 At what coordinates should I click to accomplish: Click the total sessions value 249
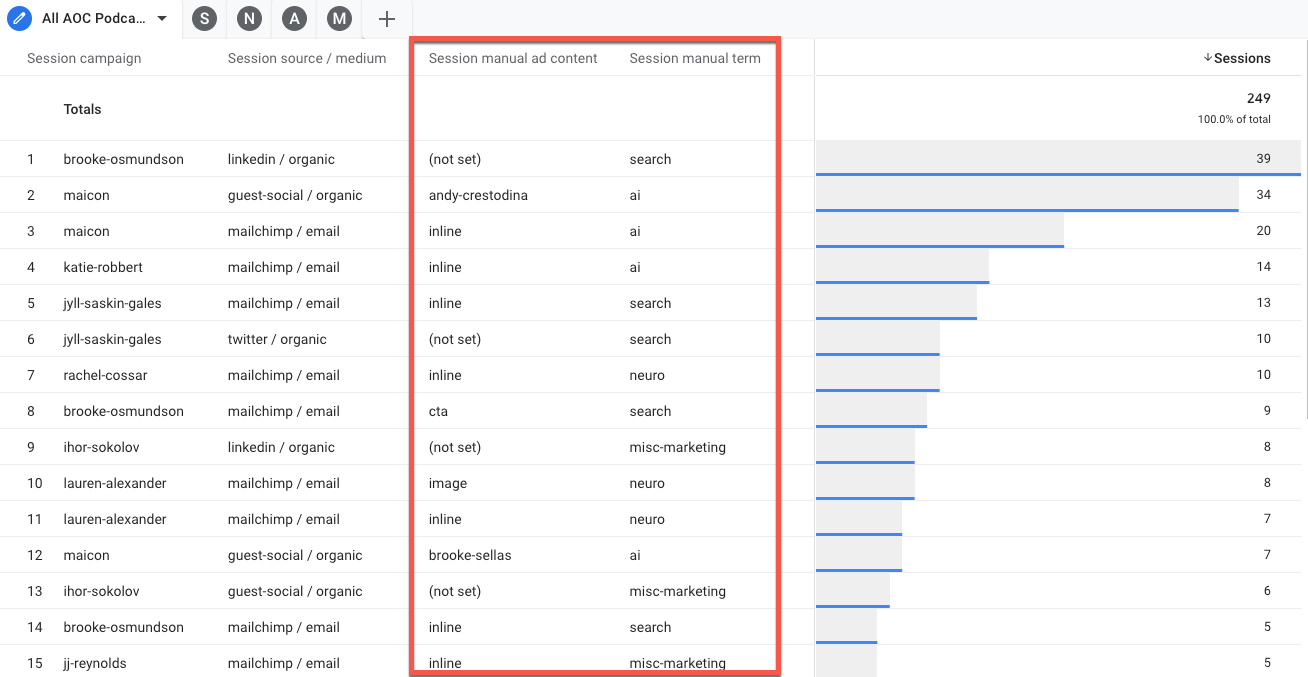click(1259, 98)
